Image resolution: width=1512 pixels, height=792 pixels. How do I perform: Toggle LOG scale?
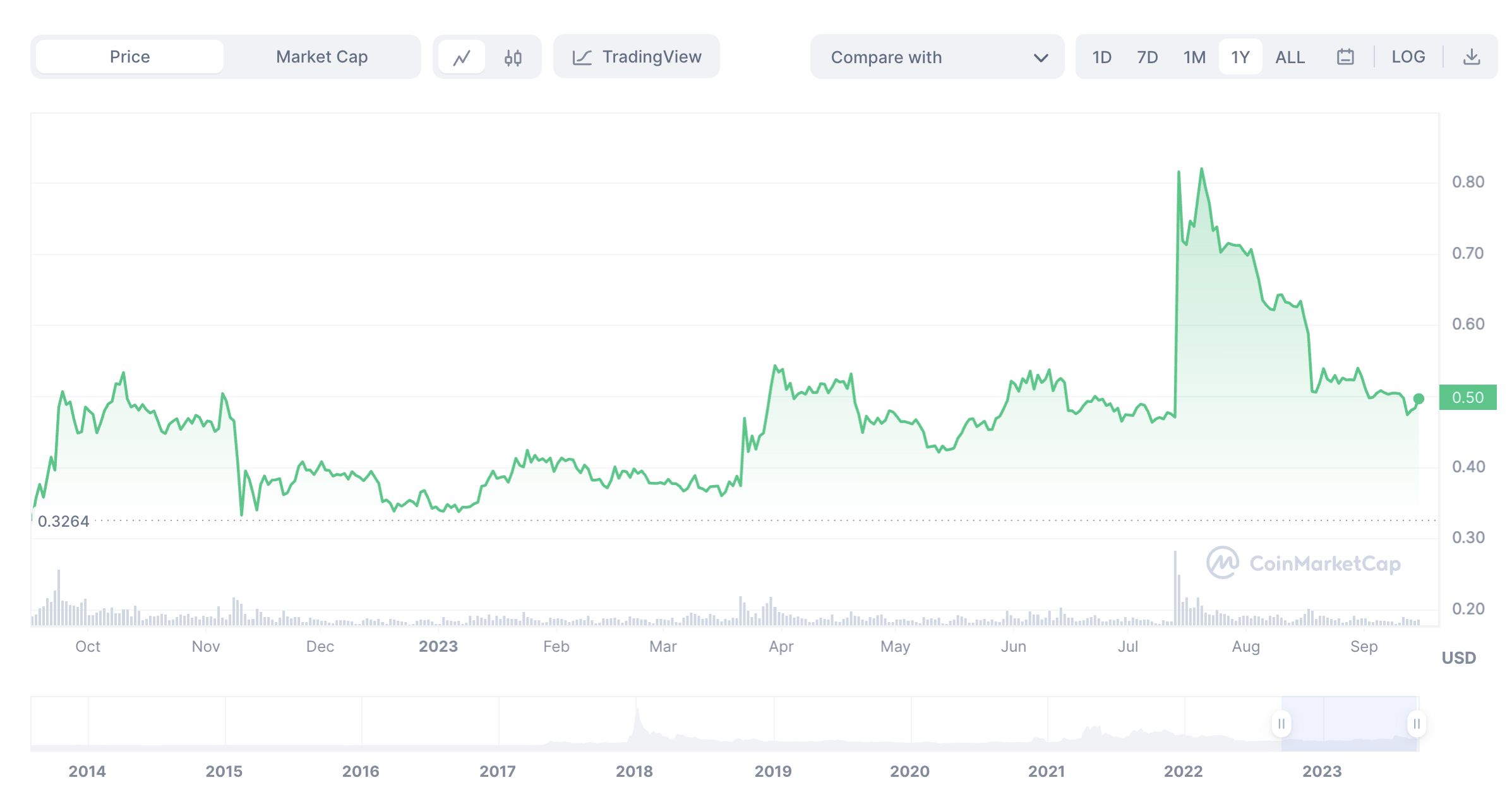(1408, 57)
